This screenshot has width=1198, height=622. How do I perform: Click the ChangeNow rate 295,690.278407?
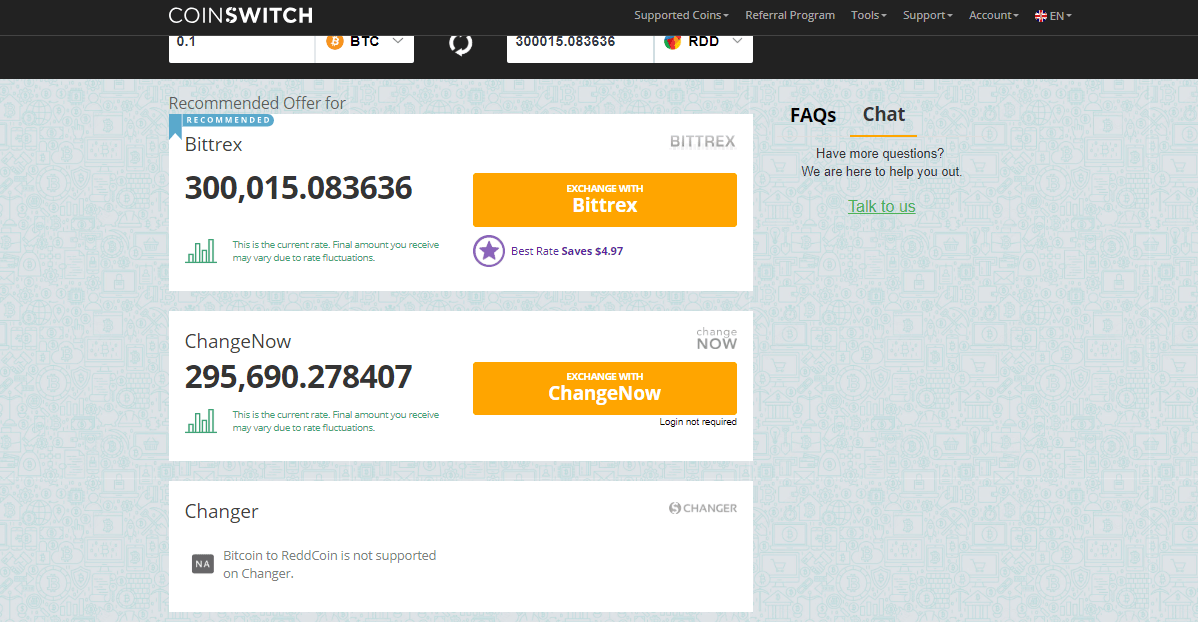click(299, 377)
